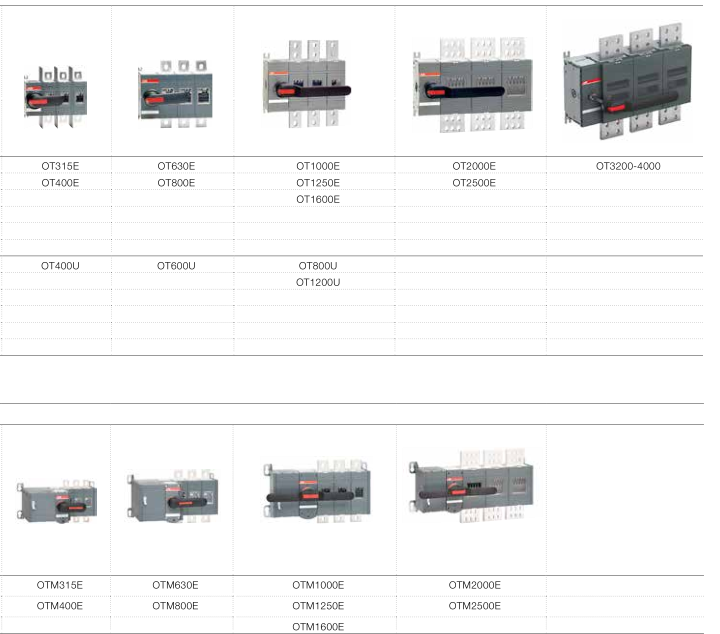Select the OT400E model label
This screenshot has width=720, height=634.
(60, 183)
